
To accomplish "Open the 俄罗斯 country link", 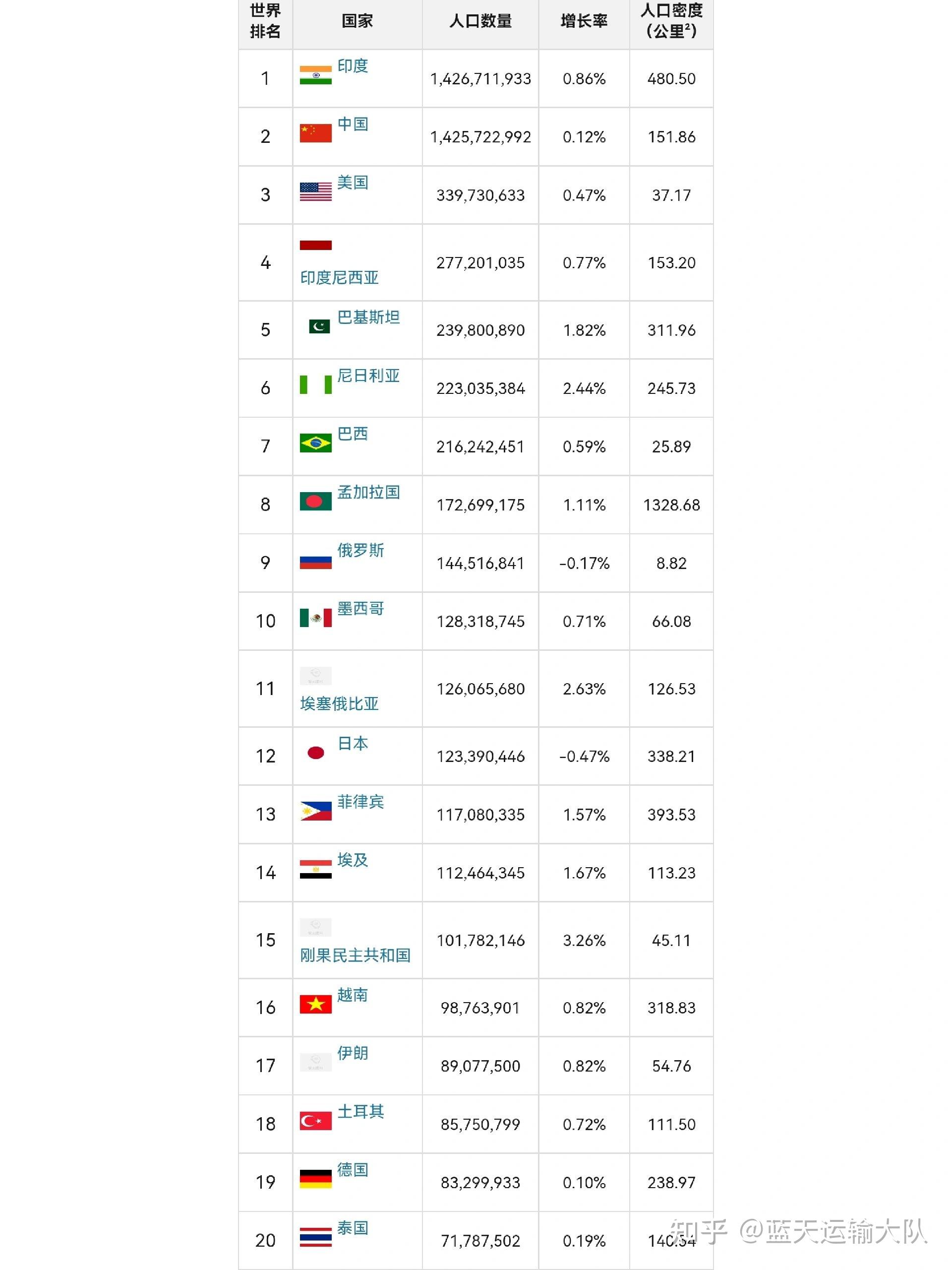I will pos(360,551).
